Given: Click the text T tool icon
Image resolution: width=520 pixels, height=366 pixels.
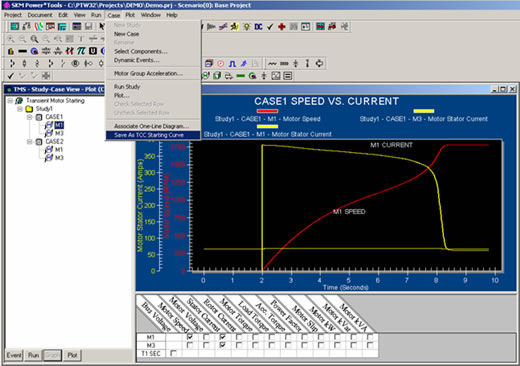Looking at the screenshot, I should point(81,39).
